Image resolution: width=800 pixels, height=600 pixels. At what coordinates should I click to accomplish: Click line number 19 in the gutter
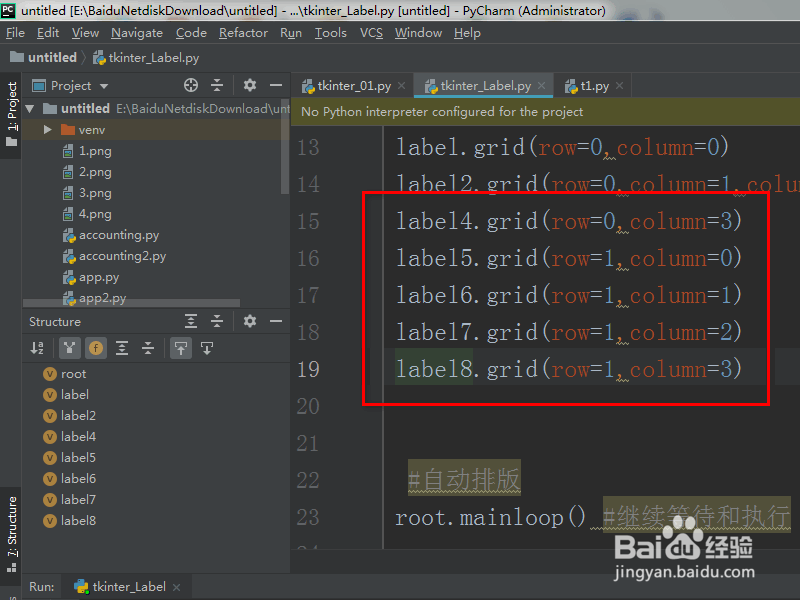click(x=308, y=369)
